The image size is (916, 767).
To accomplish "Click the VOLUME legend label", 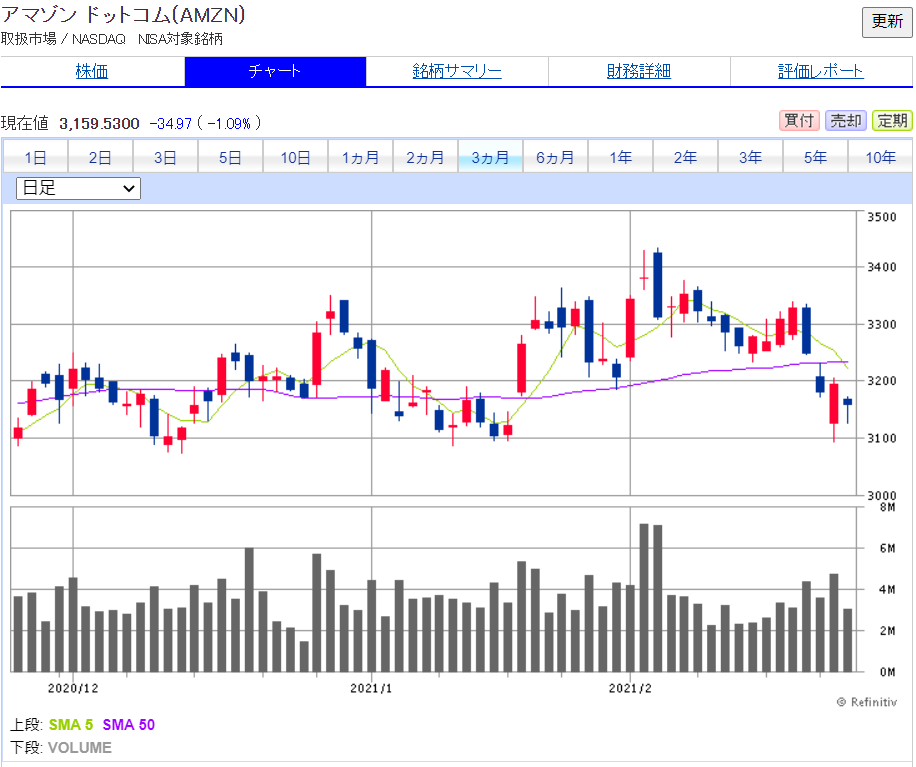I will point(79,748).
